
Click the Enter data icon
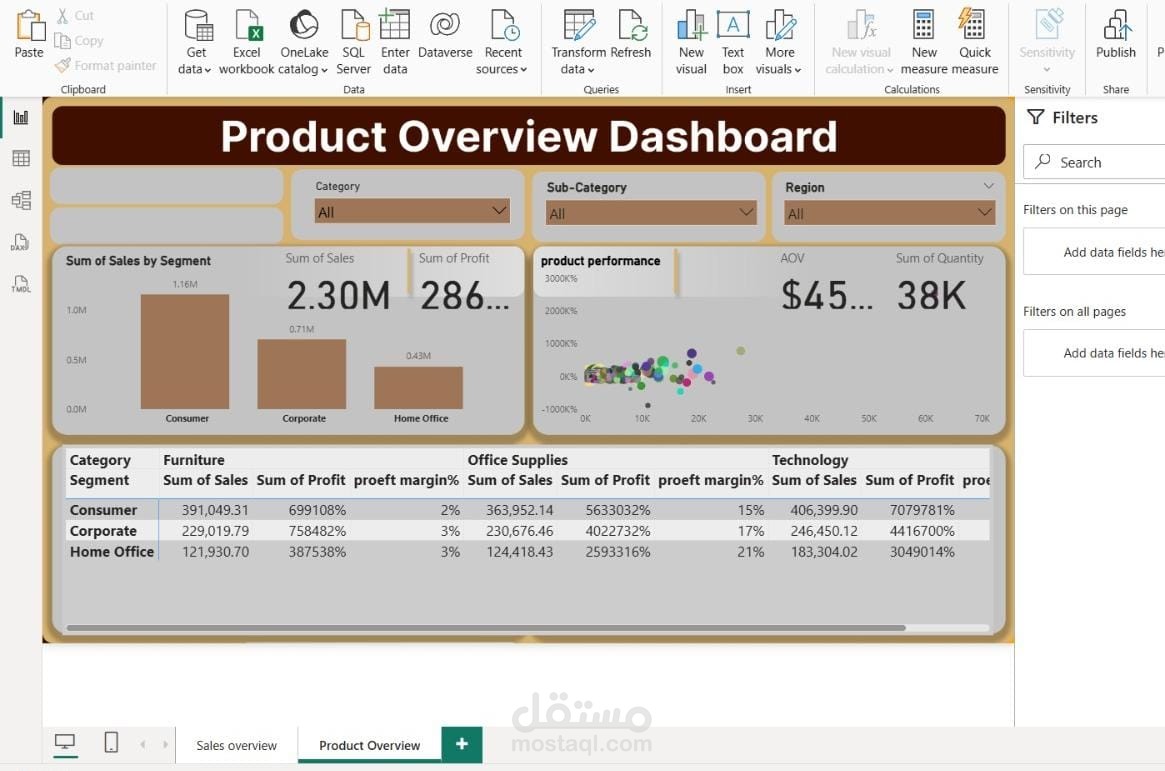395,25
